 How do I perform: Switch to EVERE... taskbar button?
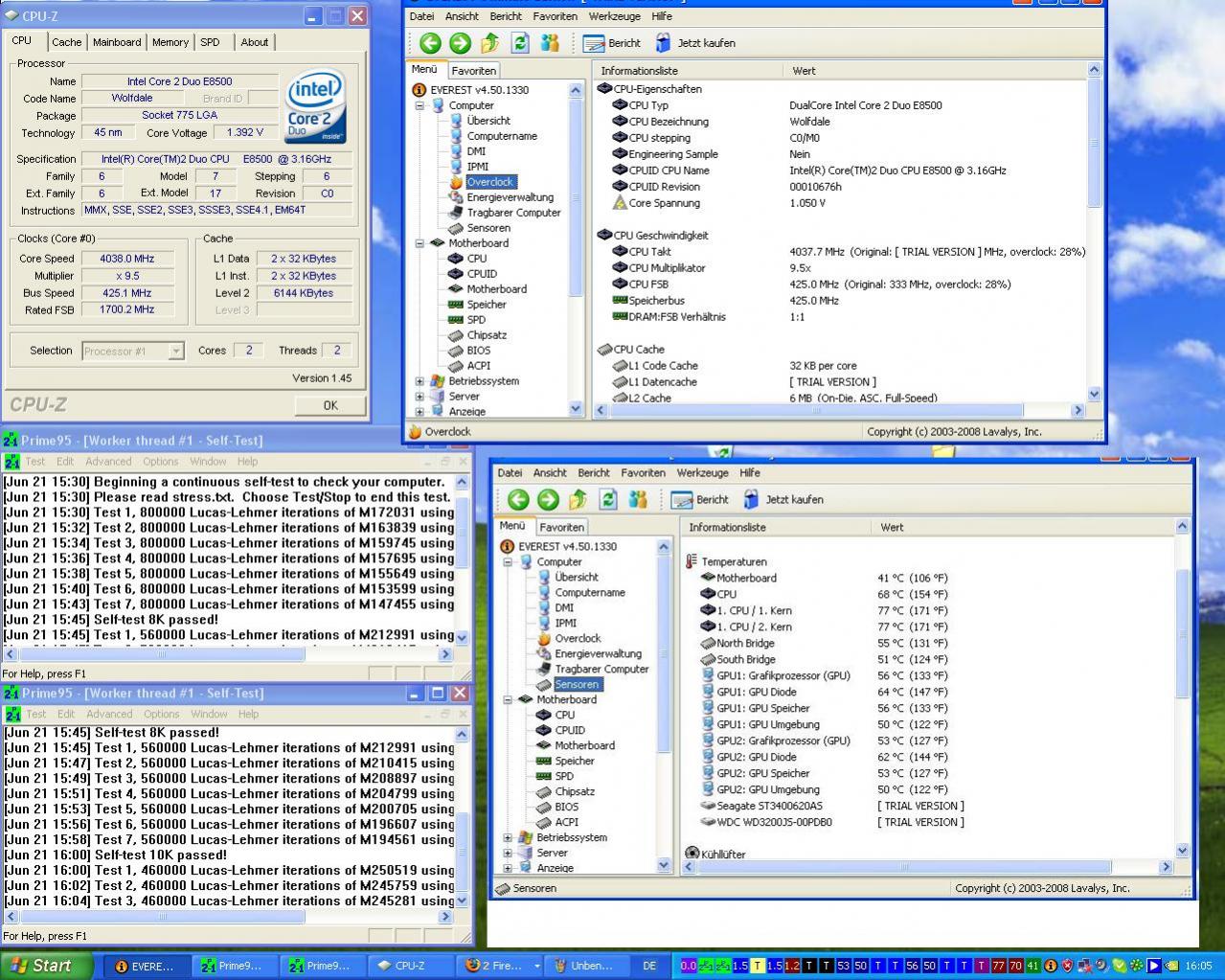[145, 966]
